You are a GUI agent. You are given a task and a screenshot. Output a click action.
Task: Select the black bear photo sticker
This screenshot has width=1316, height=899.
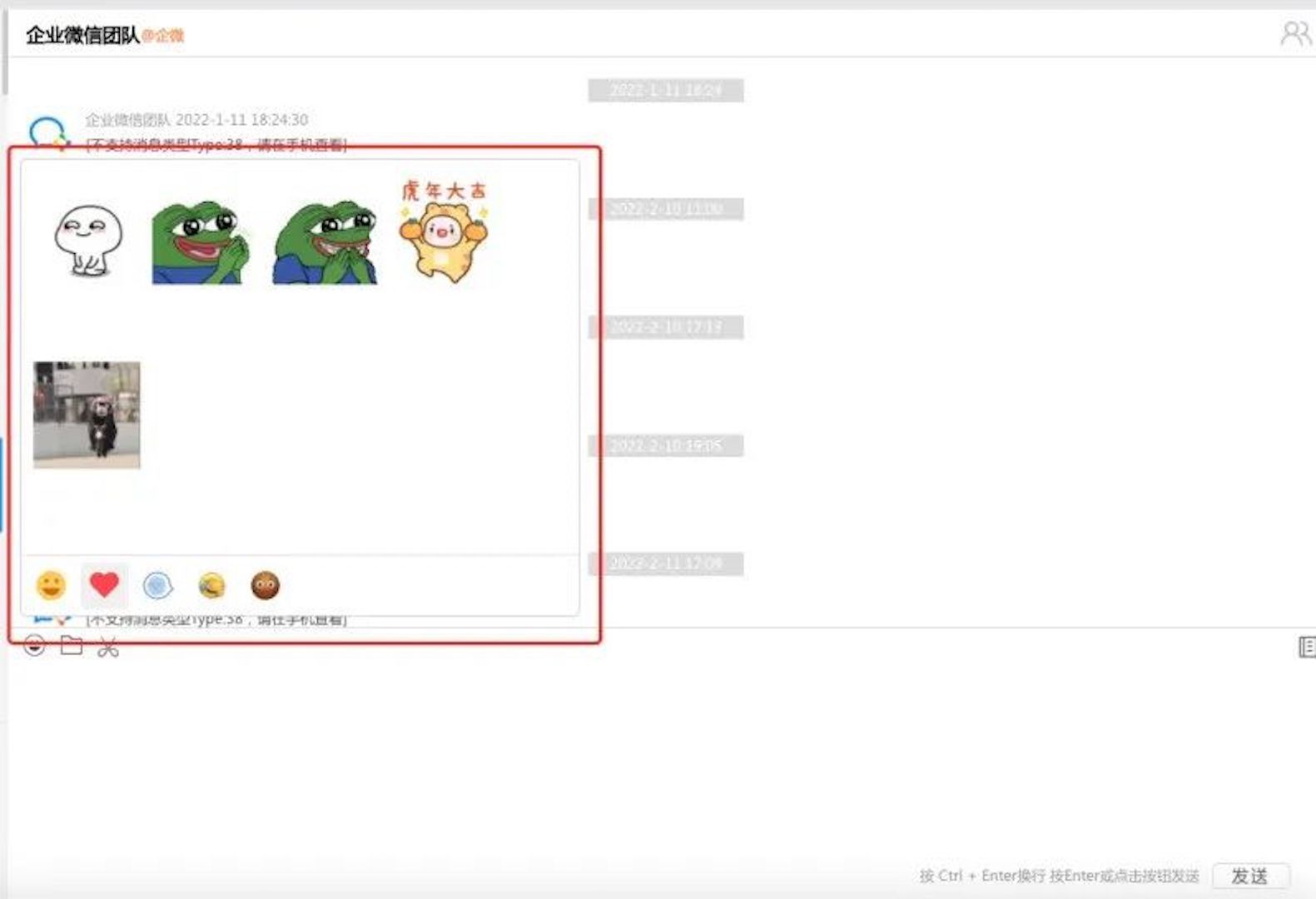click(x=87, y=415)
